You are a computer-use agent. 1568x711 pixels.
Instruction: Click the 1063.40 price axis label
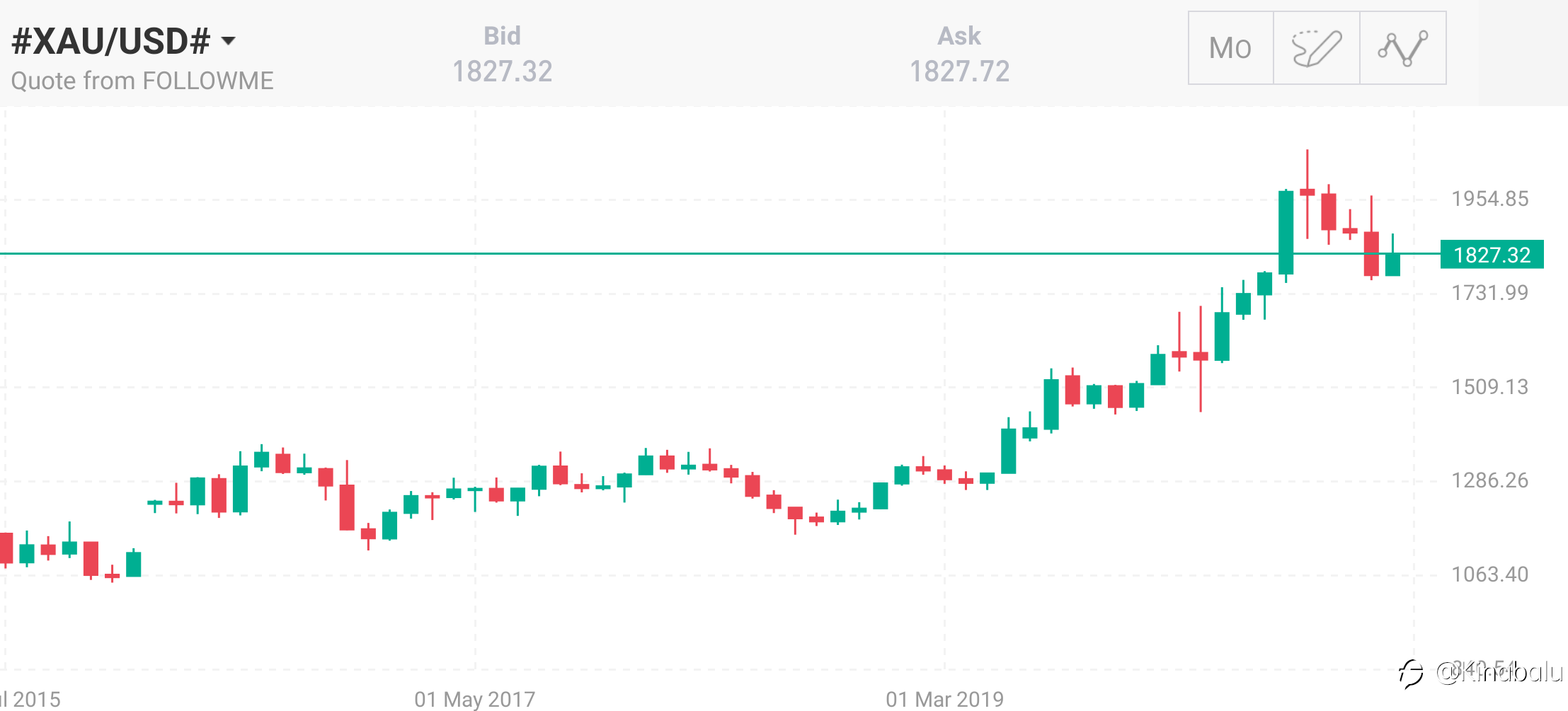point(1489,574)
